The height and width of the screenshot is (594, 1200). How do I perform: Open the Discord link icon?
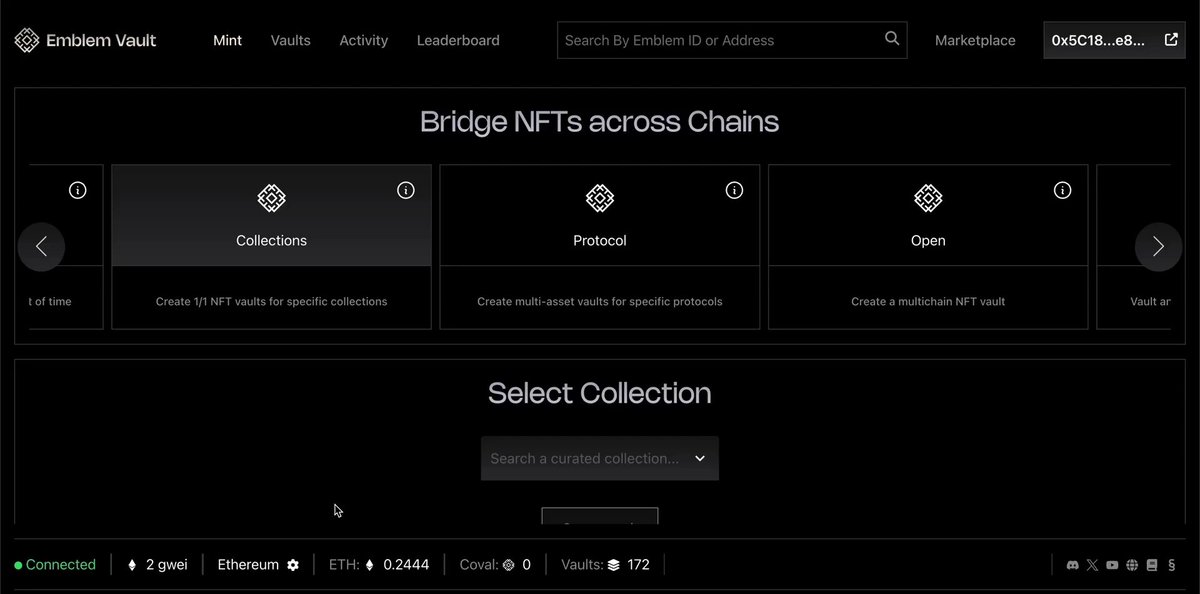pos(1073,565)
